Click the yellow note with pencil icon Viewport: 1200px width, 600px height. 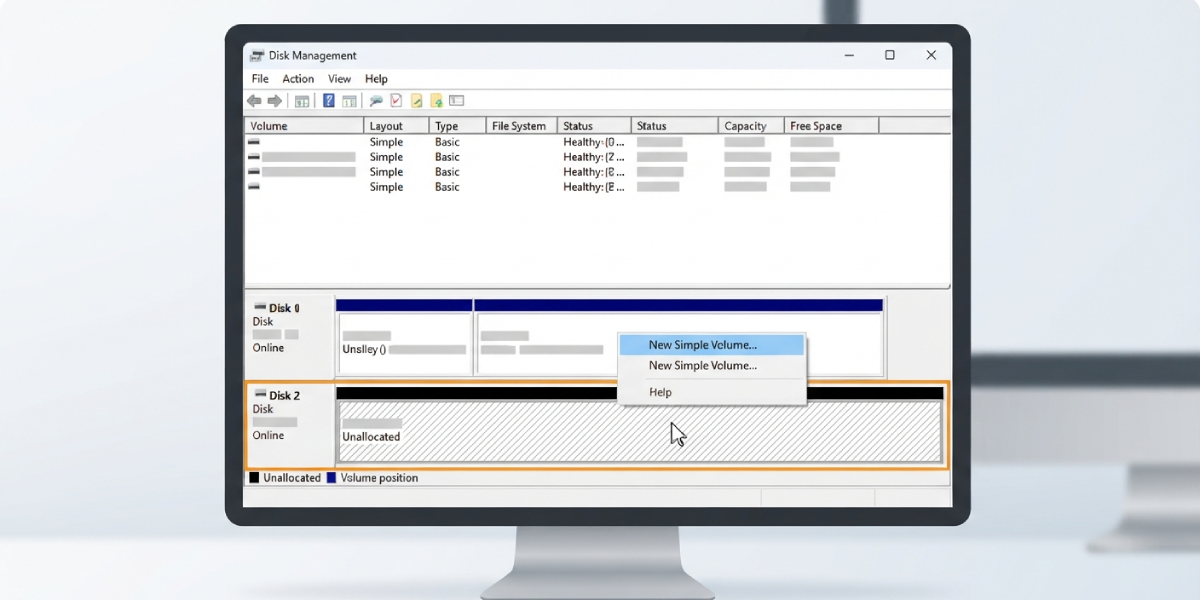point(416,101)
